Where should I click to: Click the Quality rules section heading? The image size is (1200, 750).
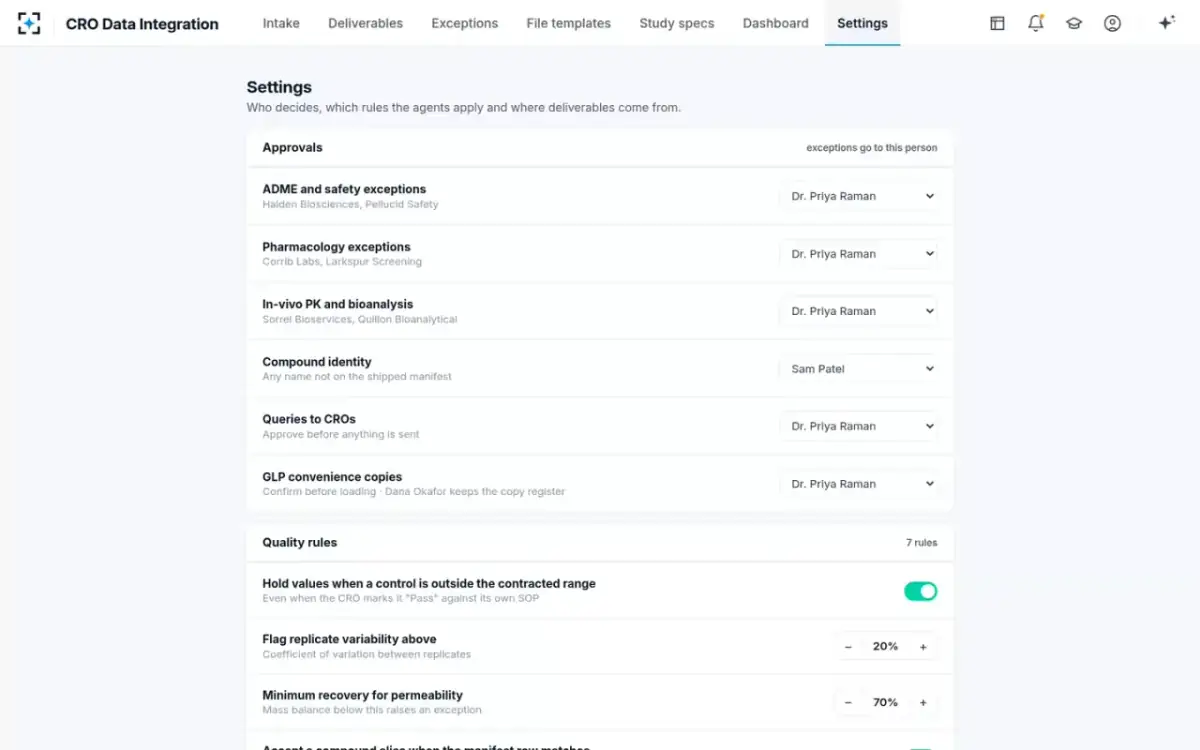300,542
